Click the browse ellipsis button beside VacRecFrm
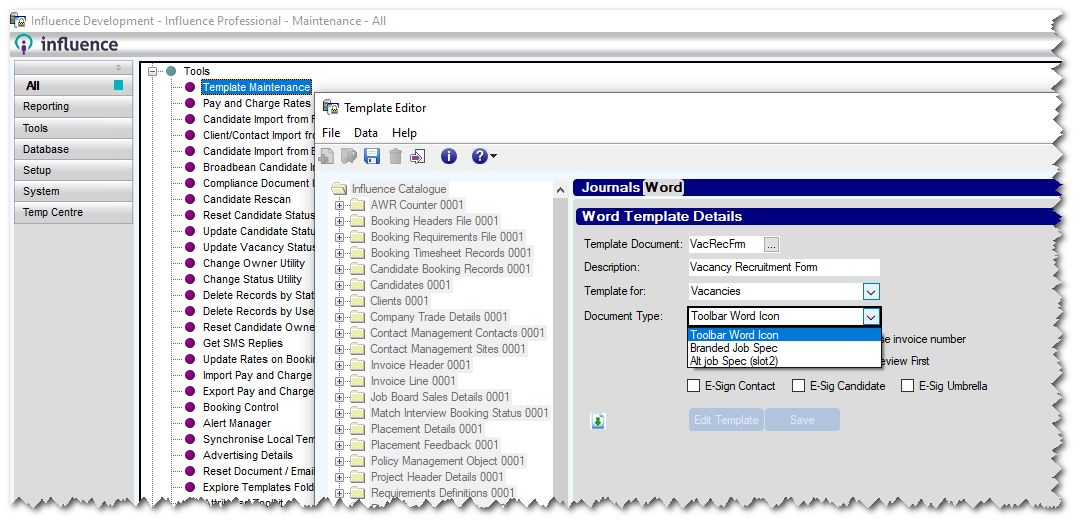This screenshot has height=525, width=1080. [x=772, y=245]
